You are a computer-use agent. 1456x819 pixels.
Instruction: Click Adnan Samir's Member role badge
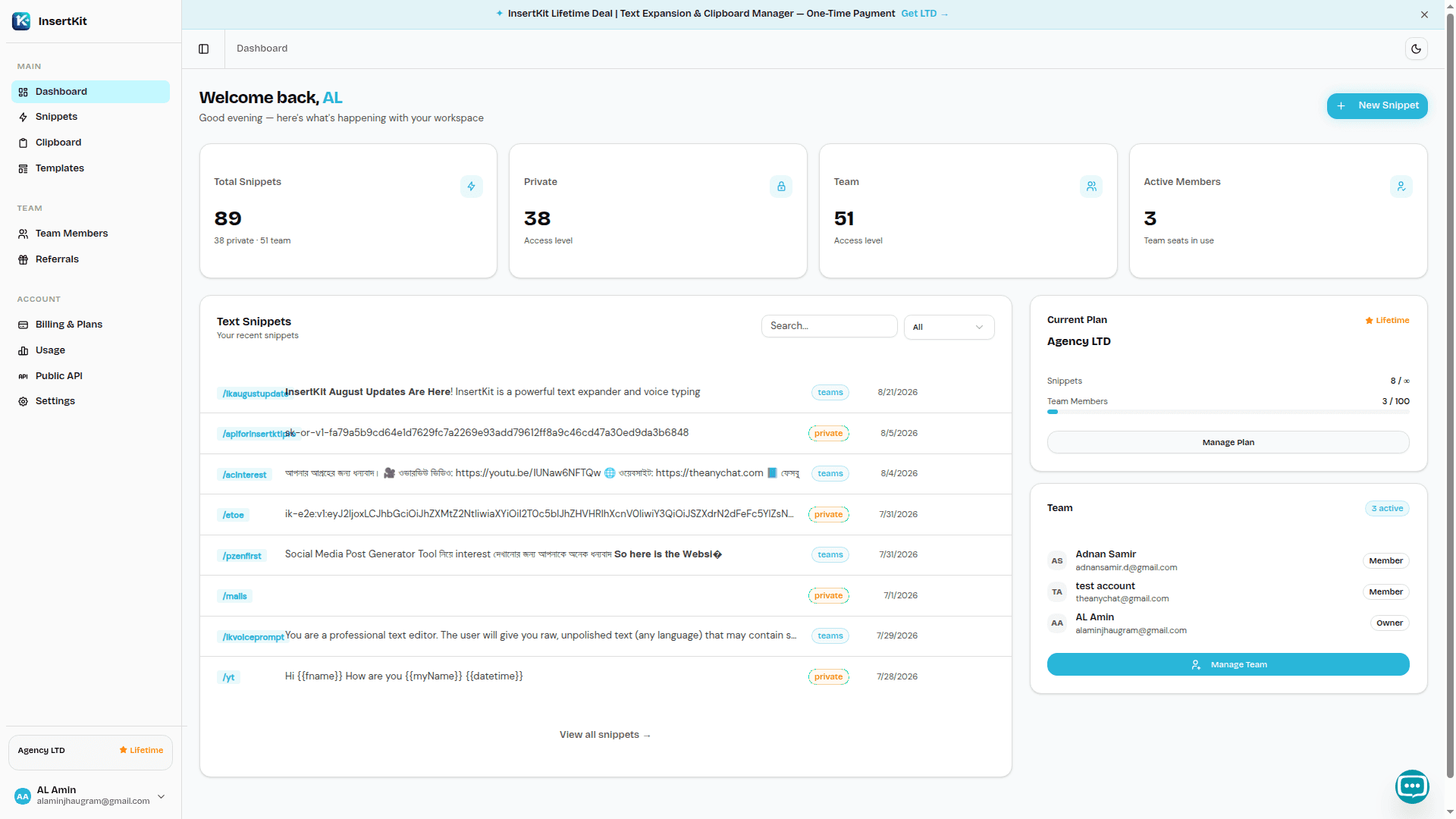(1386, 561)
